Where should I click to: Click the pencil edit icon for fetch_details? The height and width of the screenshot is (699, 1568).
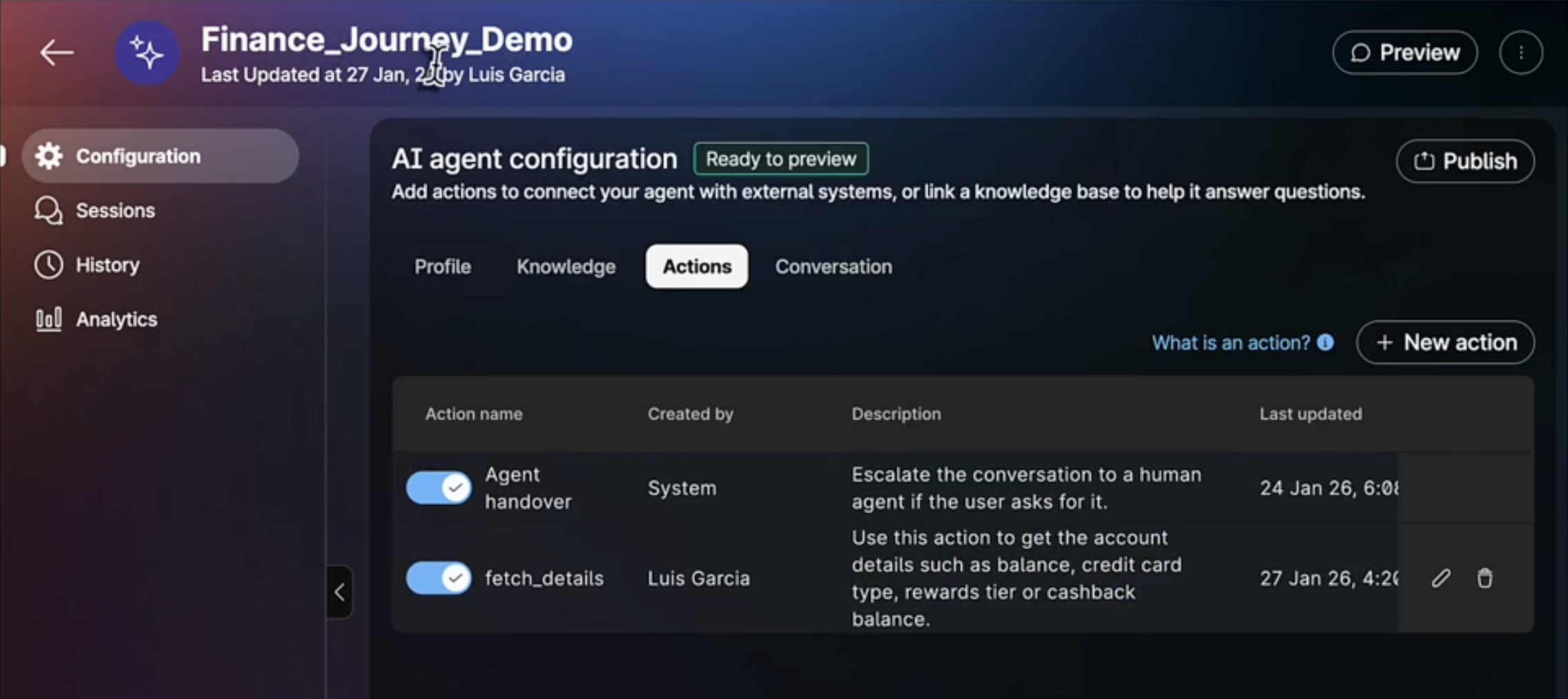[x=1441, y=578]
